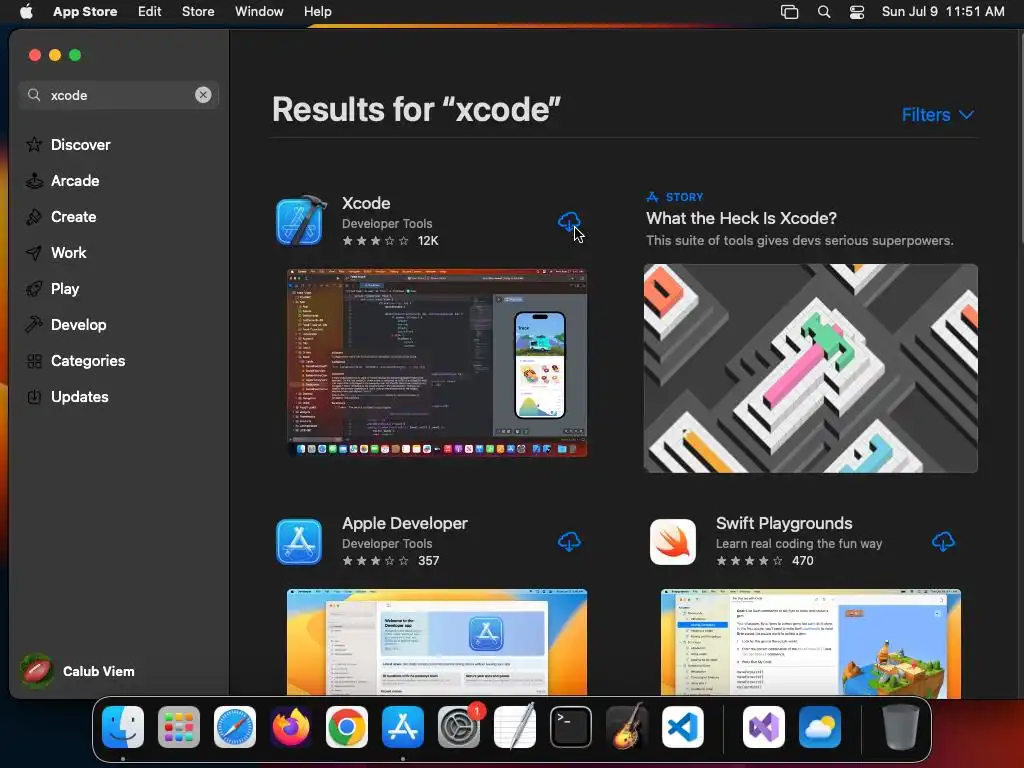Viewport: 1024px width, 768px height.
Task: Open Swift Playgrounds screenshot preview
Action: pos(810,643)
